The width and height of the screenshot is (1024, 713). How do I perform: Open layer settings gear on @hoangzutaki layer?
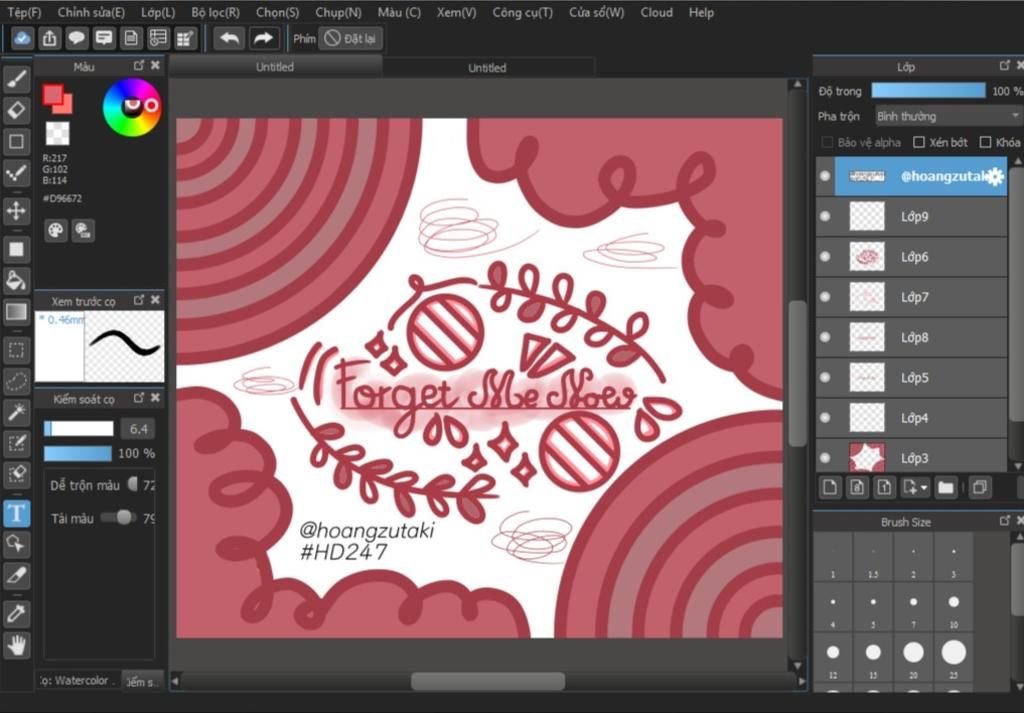pos(995,176)
